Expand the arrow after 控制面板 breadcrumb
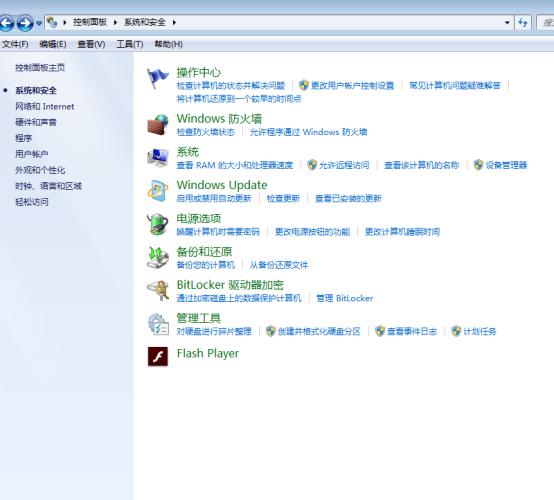 115,23
